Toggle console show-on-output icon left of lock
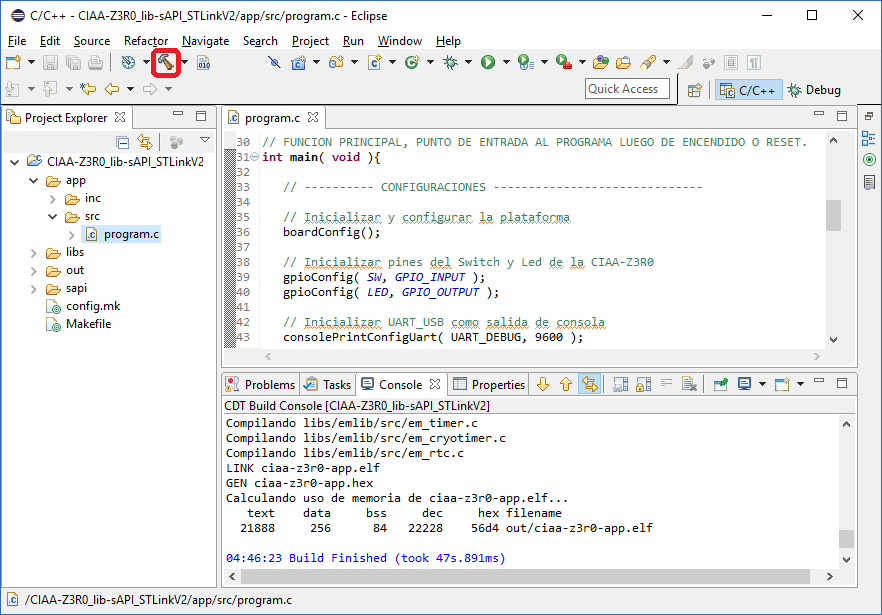The width and height of the screenshot is (882, 615). pos(620,384)
